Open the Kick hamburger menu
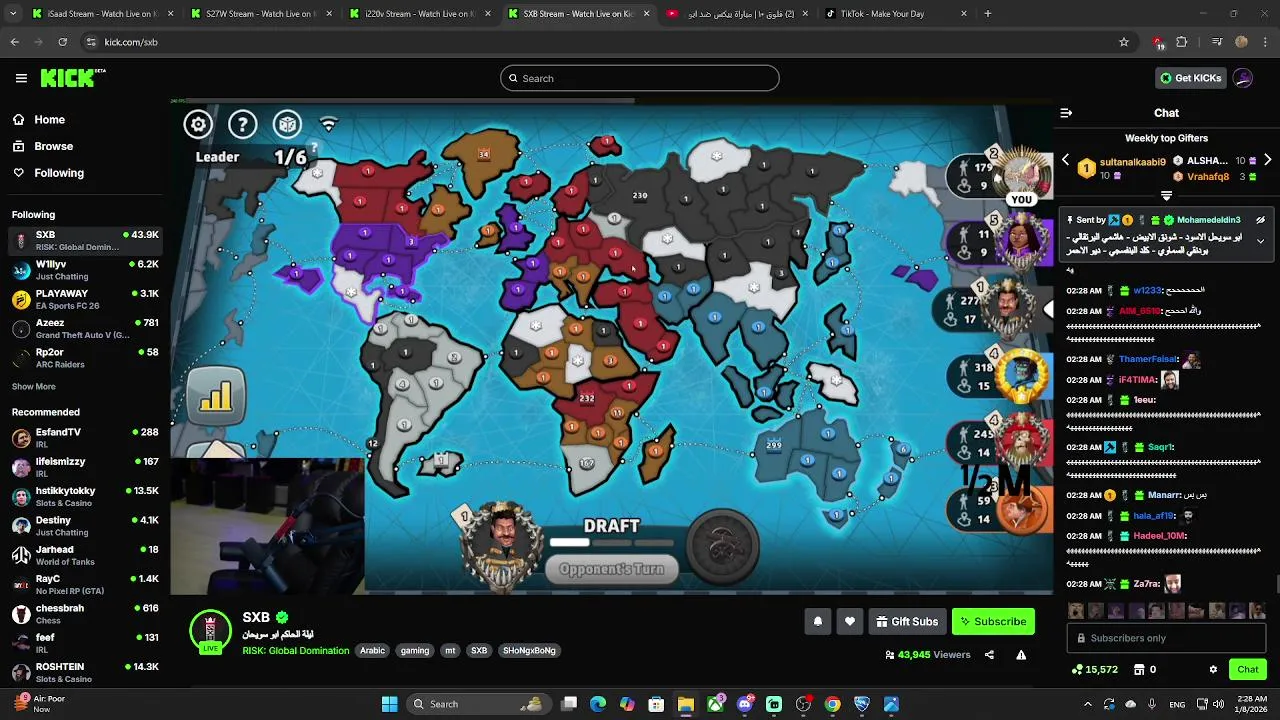This screenshot has height=720, width=1280. [21, 78]
